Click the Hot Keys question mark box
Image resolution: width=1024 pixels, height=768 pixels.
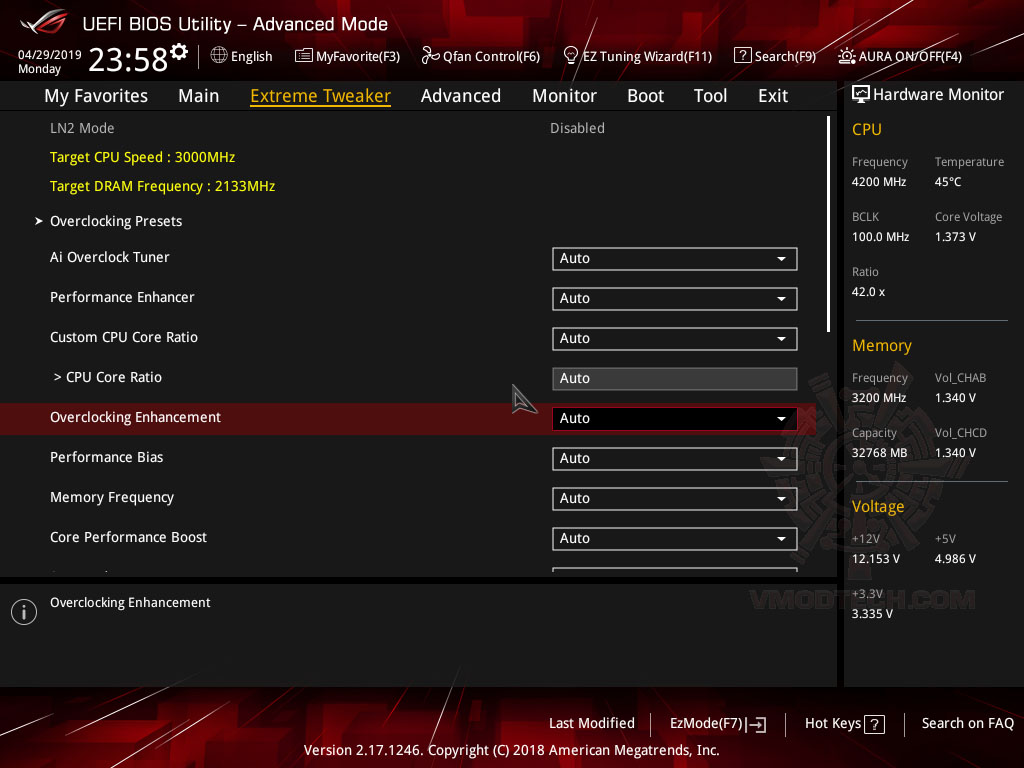[x=874, y=724]
